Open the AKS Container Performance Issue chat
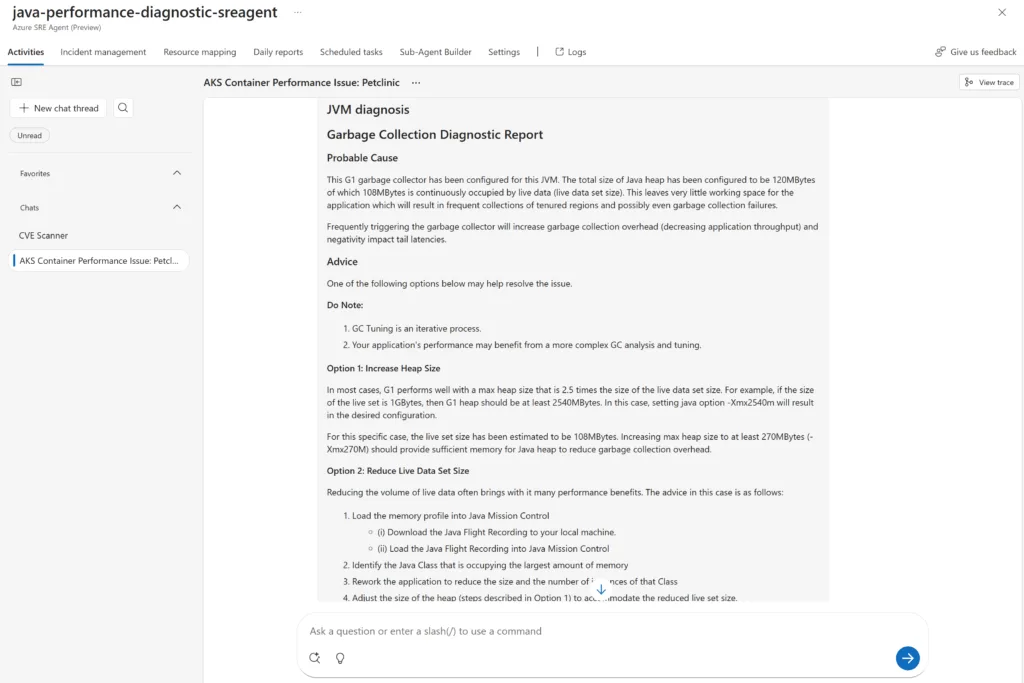 point(100,260)
